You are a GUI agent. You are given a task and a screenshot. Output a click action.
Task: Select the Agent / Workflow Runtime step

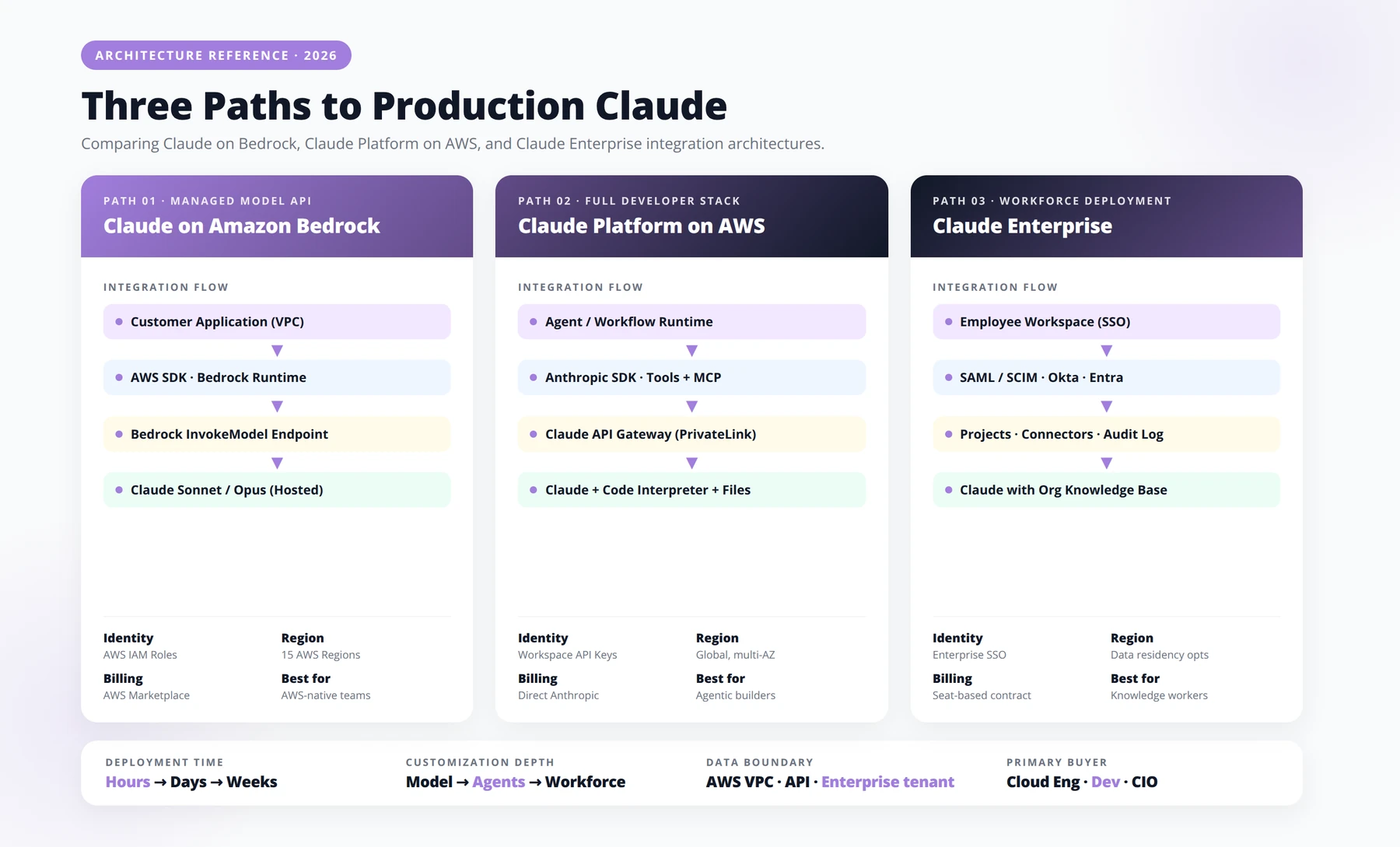point(691,322)
